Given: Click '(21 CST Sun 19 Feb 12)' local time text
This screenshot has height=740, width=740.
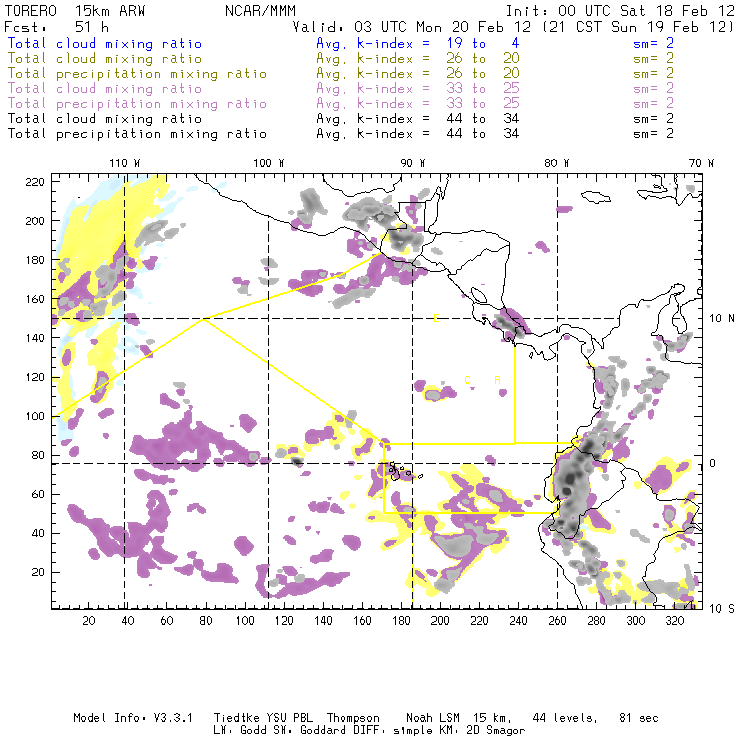Looking at the screenshot, I should click(x=639, y=27).
